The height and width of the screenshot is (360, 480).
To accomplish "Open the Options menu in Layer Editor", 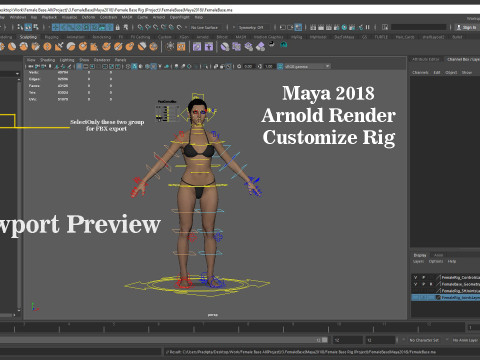I will 436,261.
